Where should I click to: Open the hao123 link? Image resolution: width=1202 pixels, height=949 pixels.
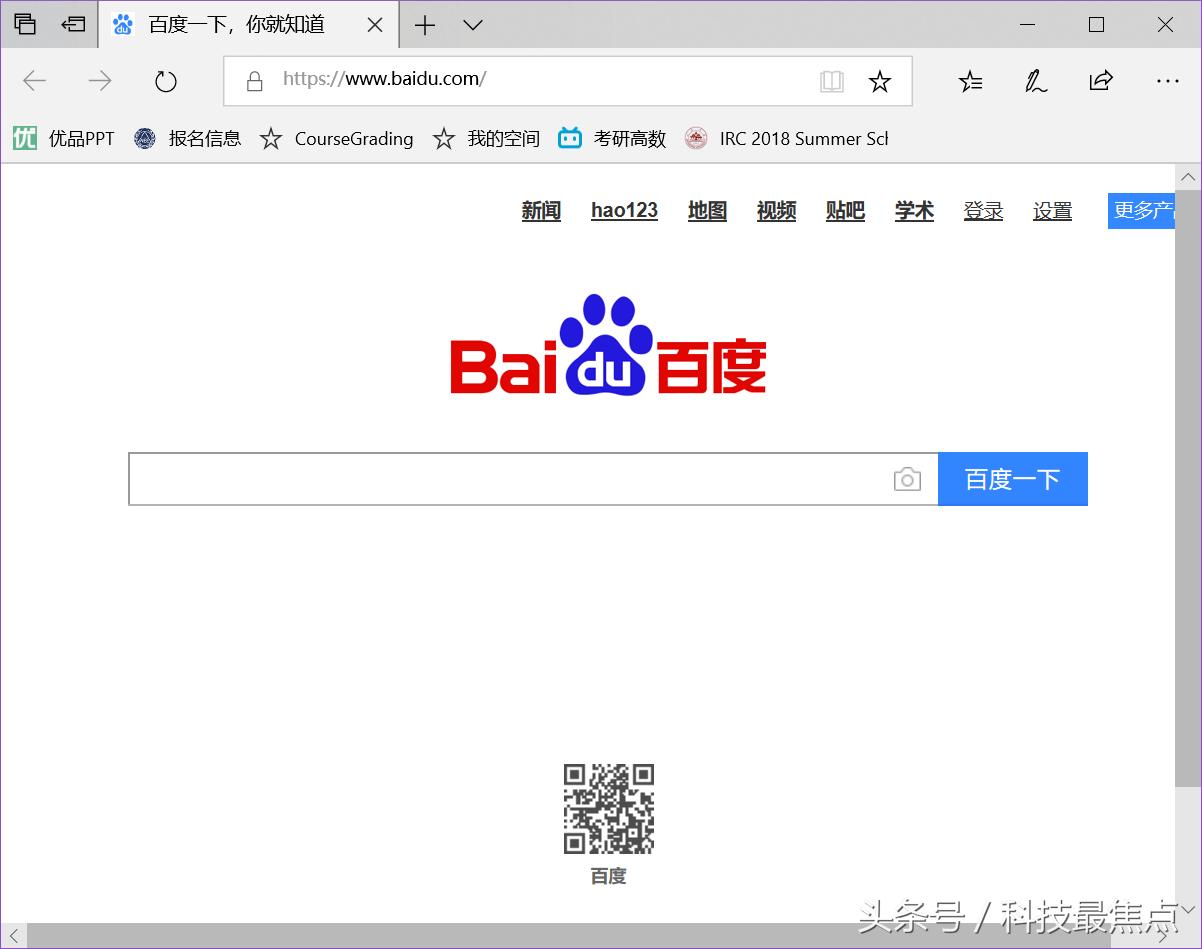(x=624, y=211)
